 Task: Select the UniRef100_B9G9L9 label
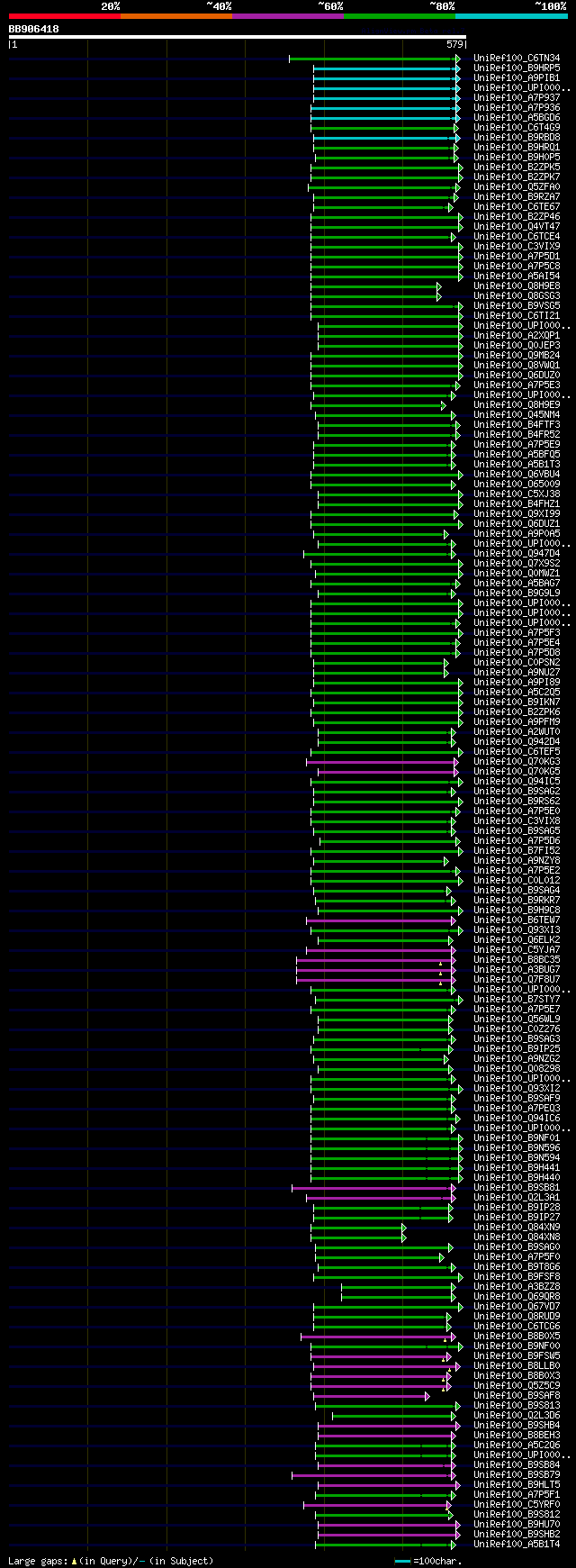(x=517, y=594)
